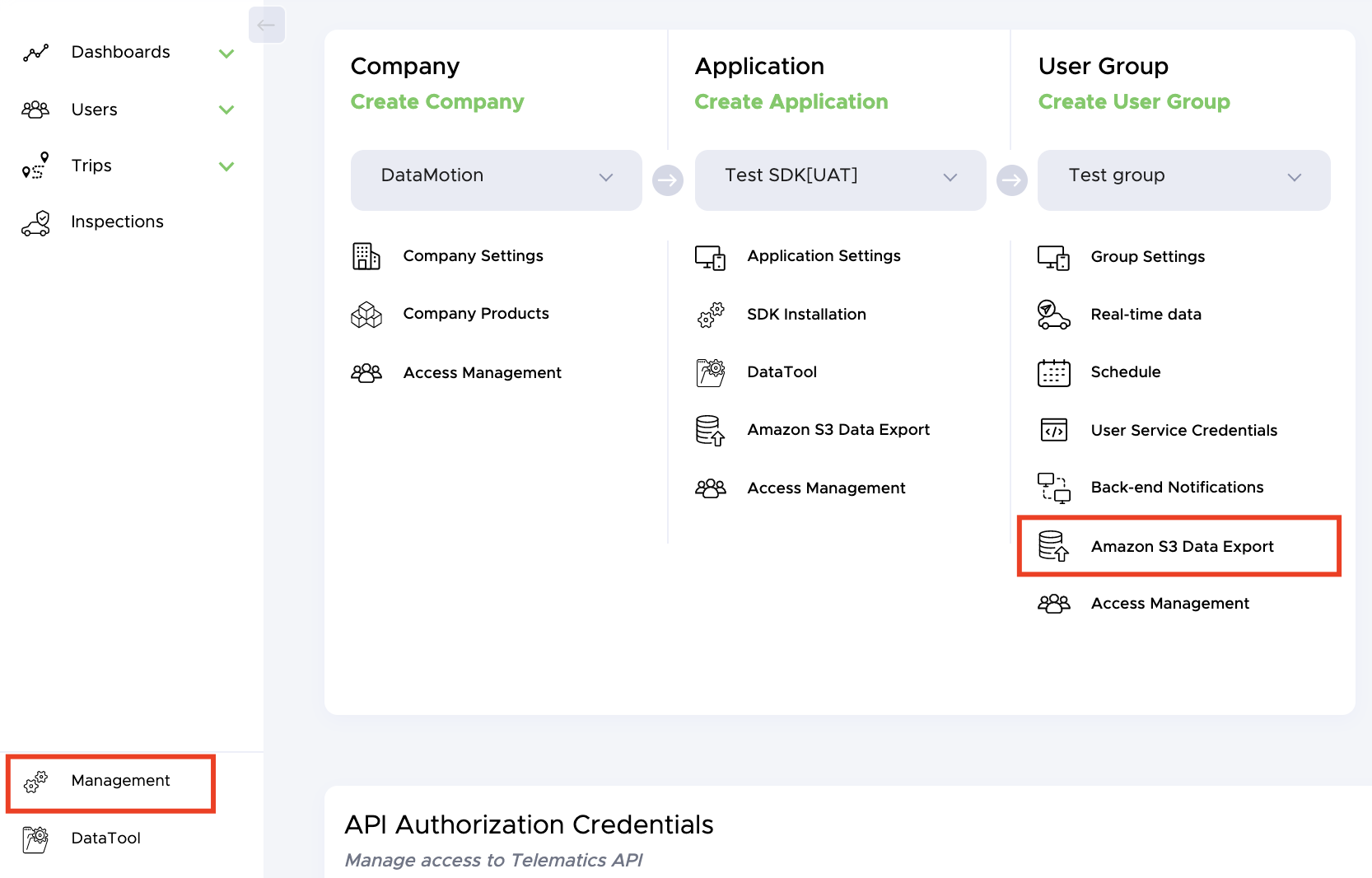Open Group Settings
Viewport: 1372px width, 878px height.
click(1148, 257)
